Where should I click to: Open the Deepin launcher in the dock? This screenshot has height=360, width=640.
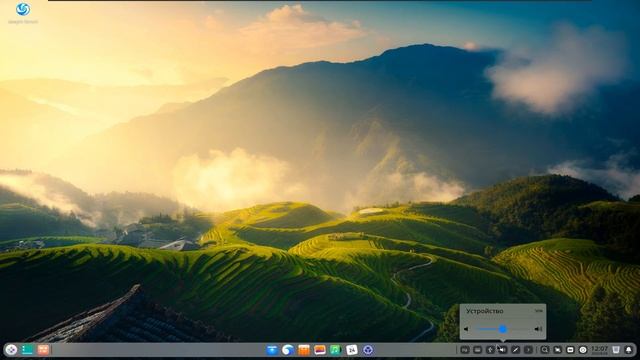[x=11, y=350]
